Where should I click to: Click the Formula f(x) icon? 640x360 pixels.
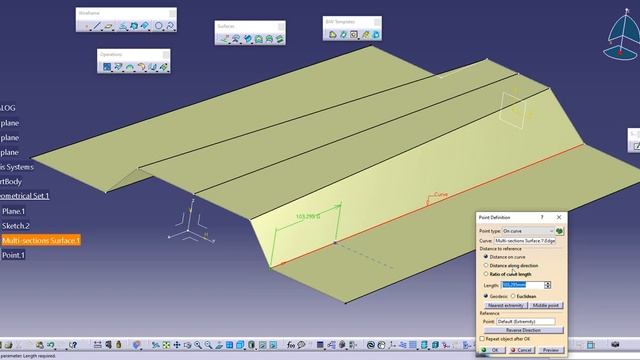tap(291, 345)
